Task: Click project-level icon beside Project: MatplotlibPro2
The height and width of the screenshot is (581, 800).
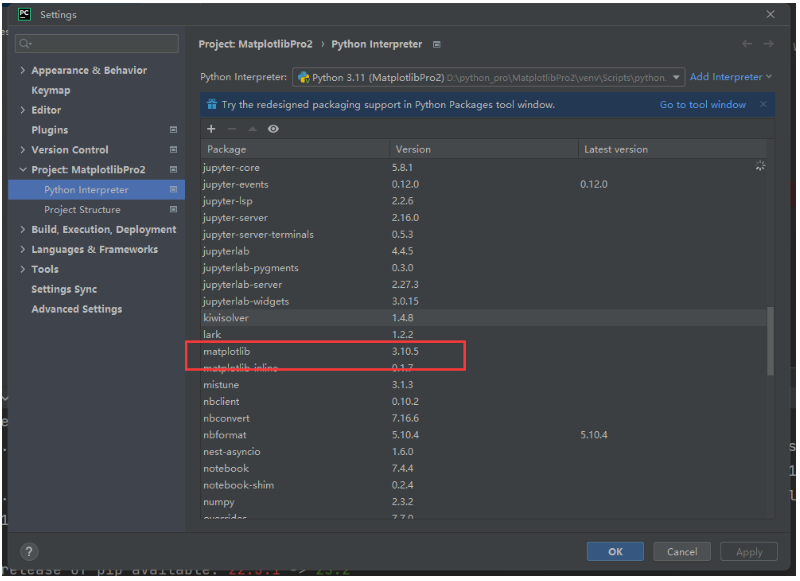Action: click(173, 169)
